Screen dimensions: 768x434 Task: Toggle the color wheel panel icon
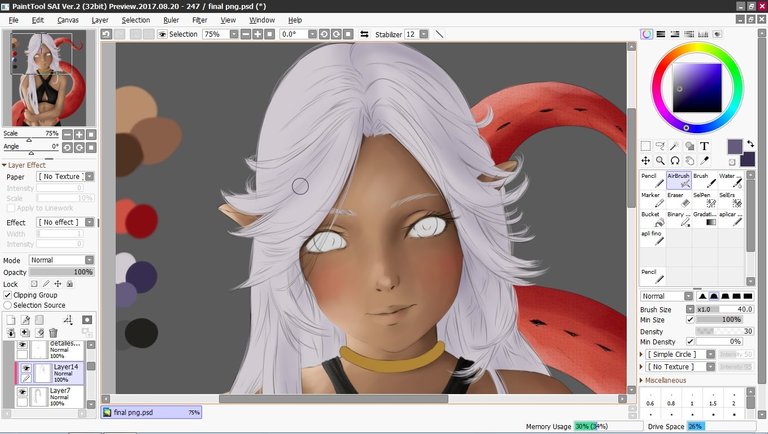(x=647, y=34)
